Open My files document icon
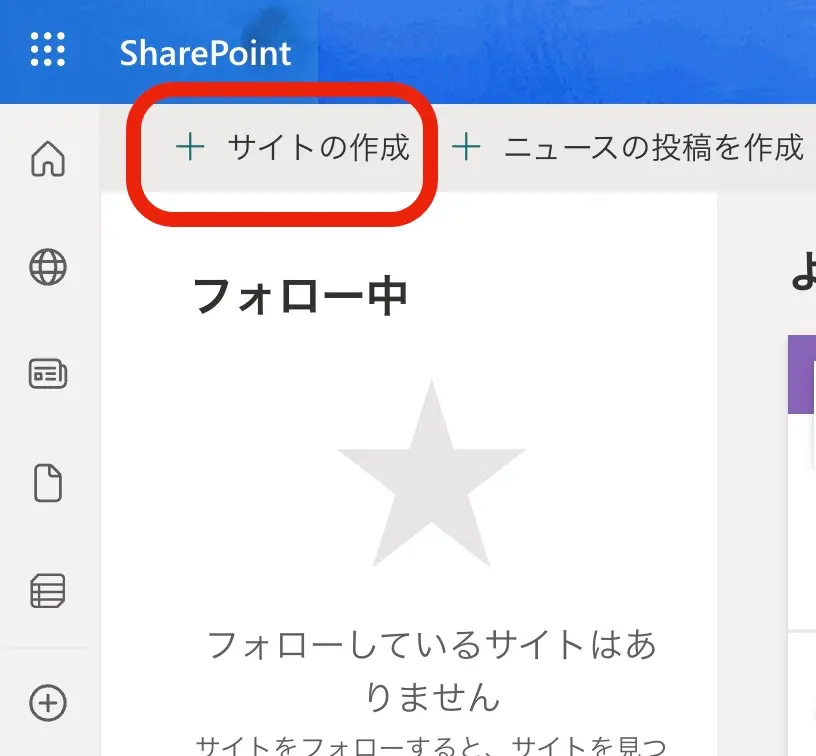Screen dimensions: 816x756 click(48, 484)
